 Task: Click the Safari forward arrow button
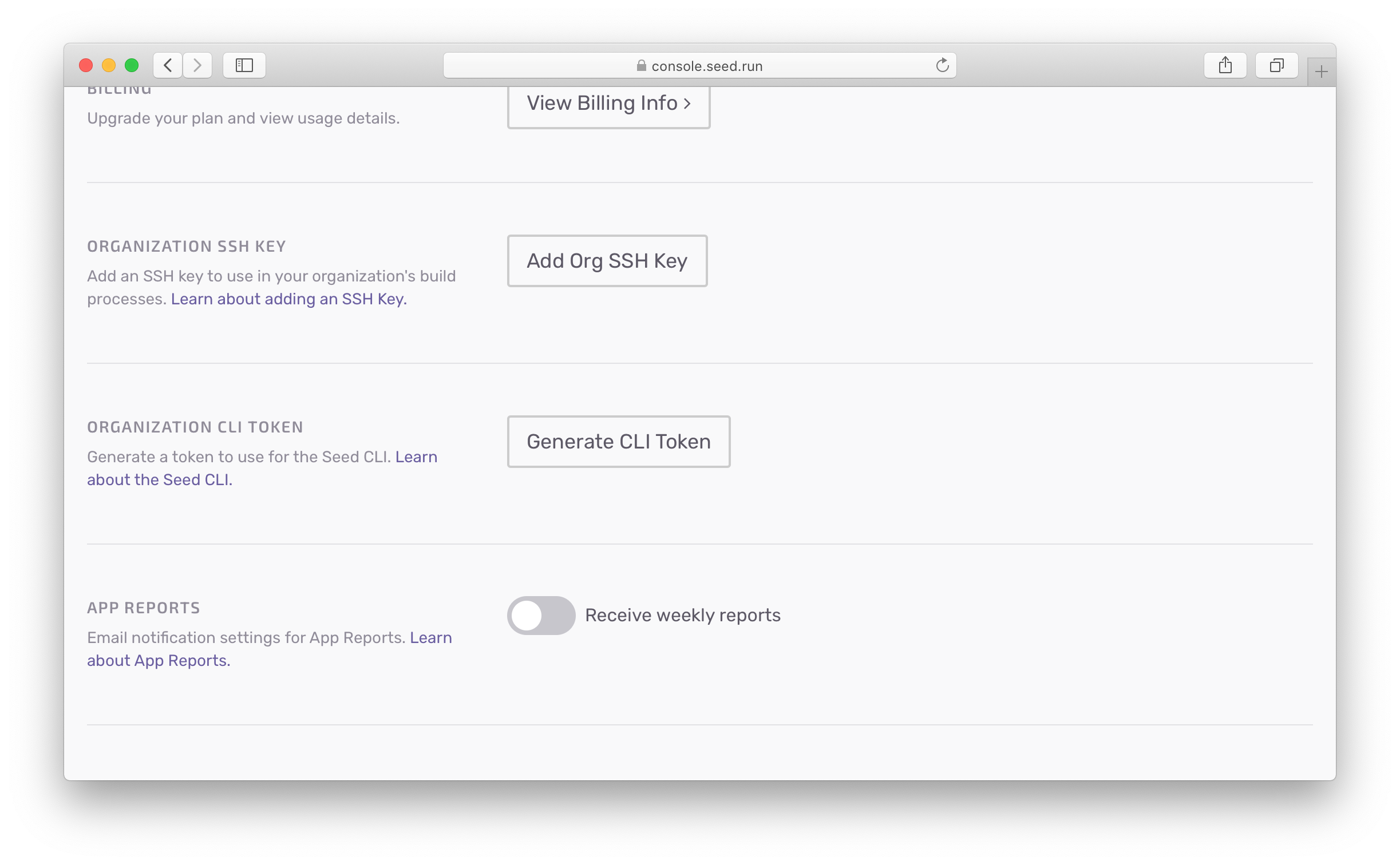tap(197, 65)
